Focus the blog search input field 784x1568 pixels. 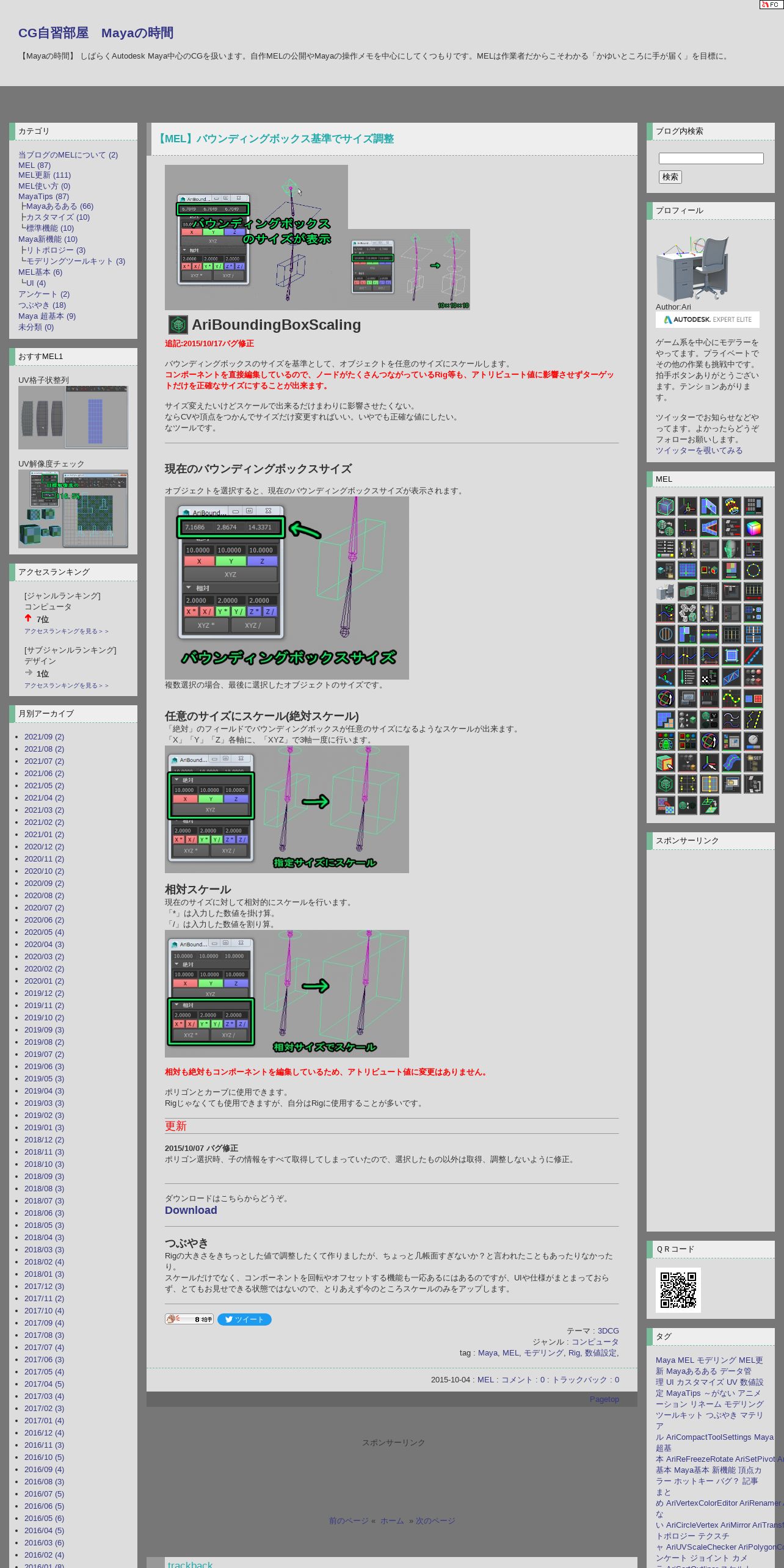[x=711, y=158]
